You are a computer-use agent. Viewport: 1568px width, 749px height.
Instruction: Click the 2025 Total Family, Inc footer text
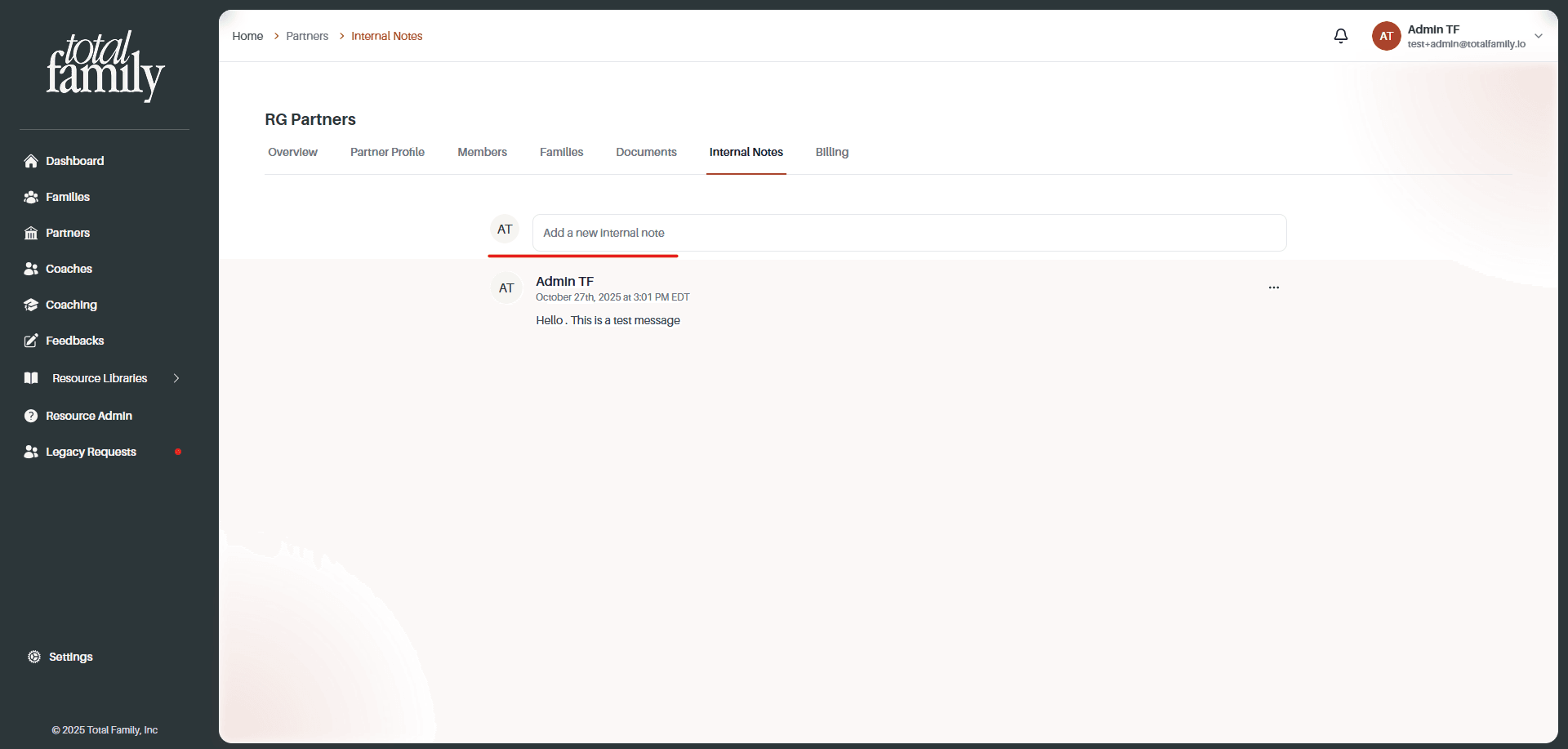[x=105, y=730]
